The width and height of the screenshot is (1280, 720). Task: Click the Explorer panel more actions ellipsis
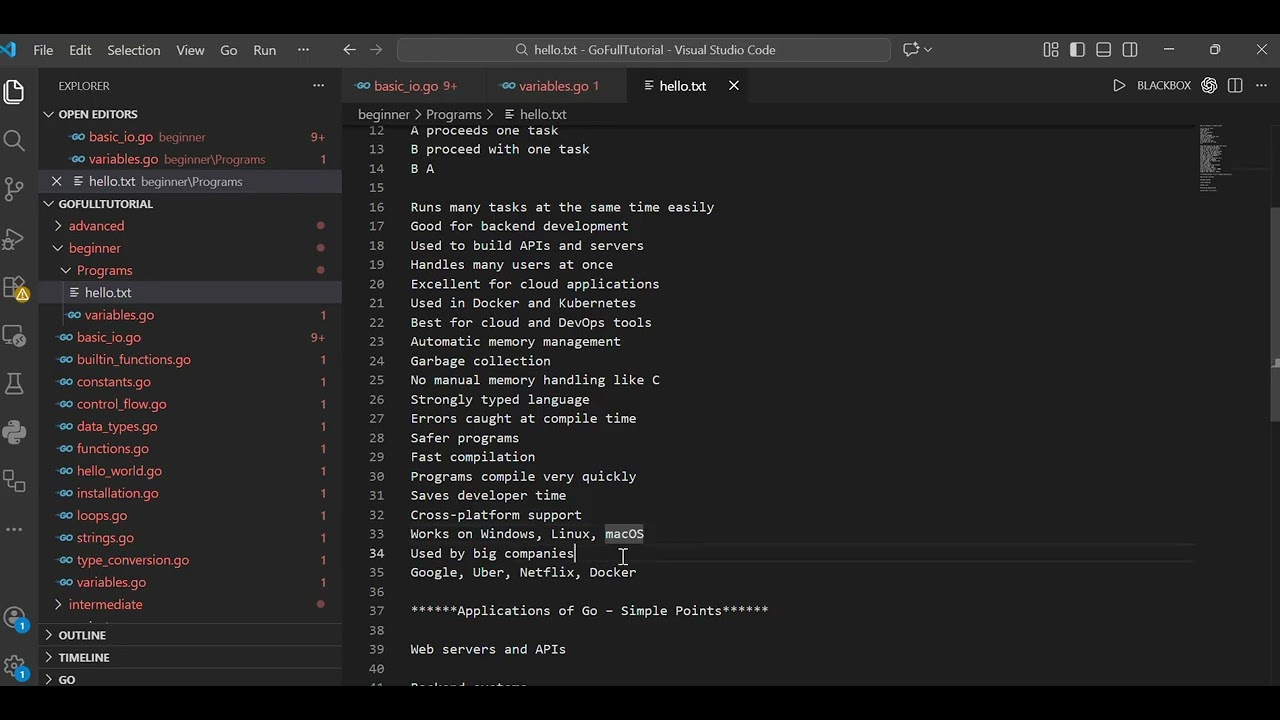(x=318, y=86)
